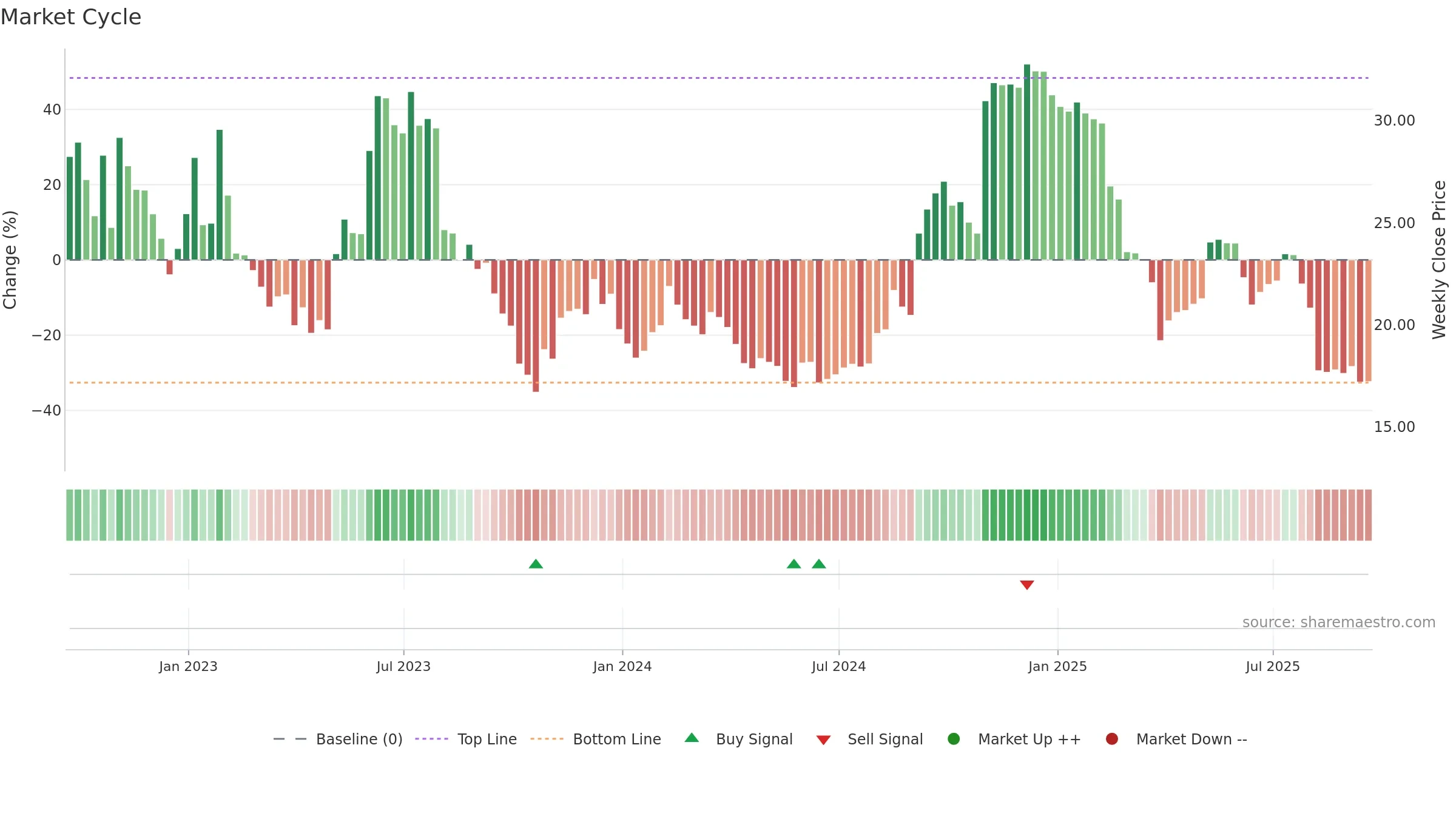Click the 25.00 price axis label
The height and width of the screenshot is (819, 1456).
1394,223
